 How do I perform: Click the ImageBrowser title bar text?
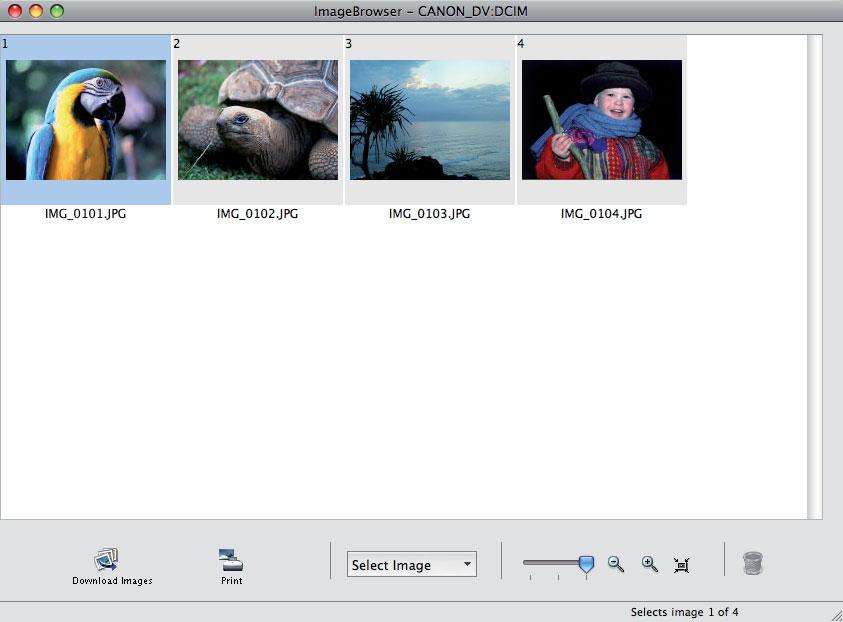(421, 11)
